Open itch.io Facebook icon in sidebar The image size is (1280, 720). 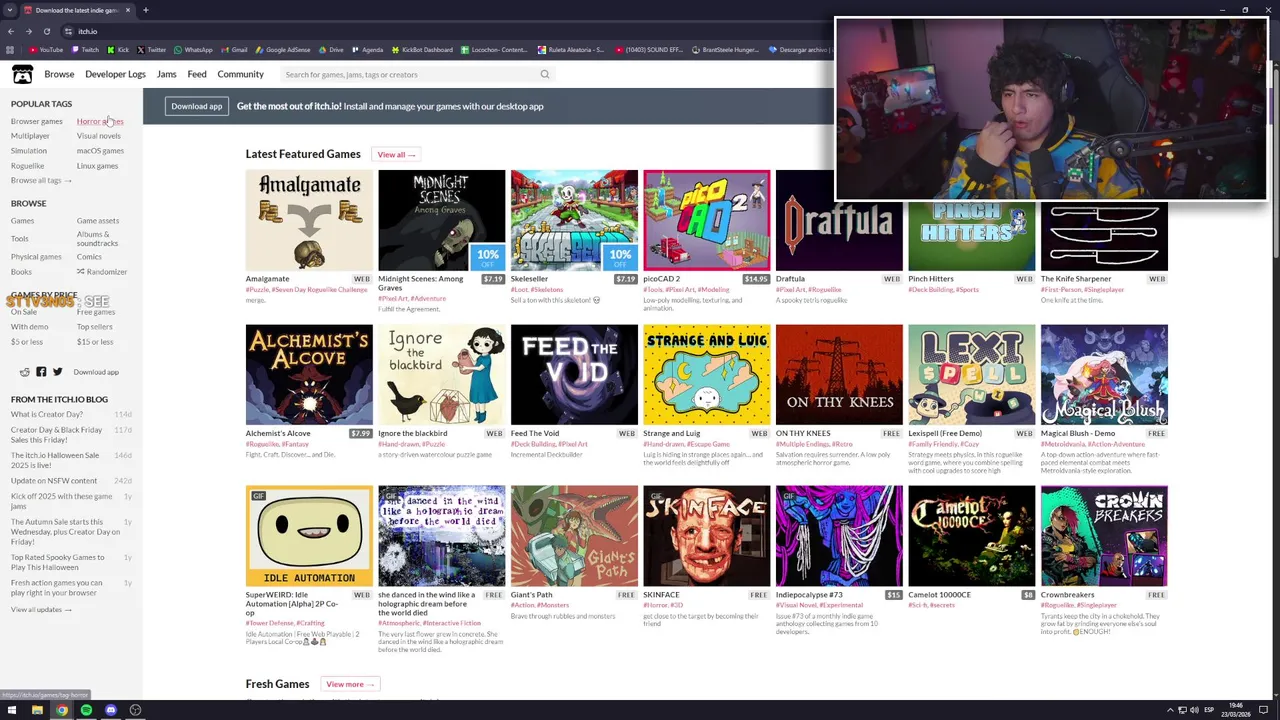[41, 372]
